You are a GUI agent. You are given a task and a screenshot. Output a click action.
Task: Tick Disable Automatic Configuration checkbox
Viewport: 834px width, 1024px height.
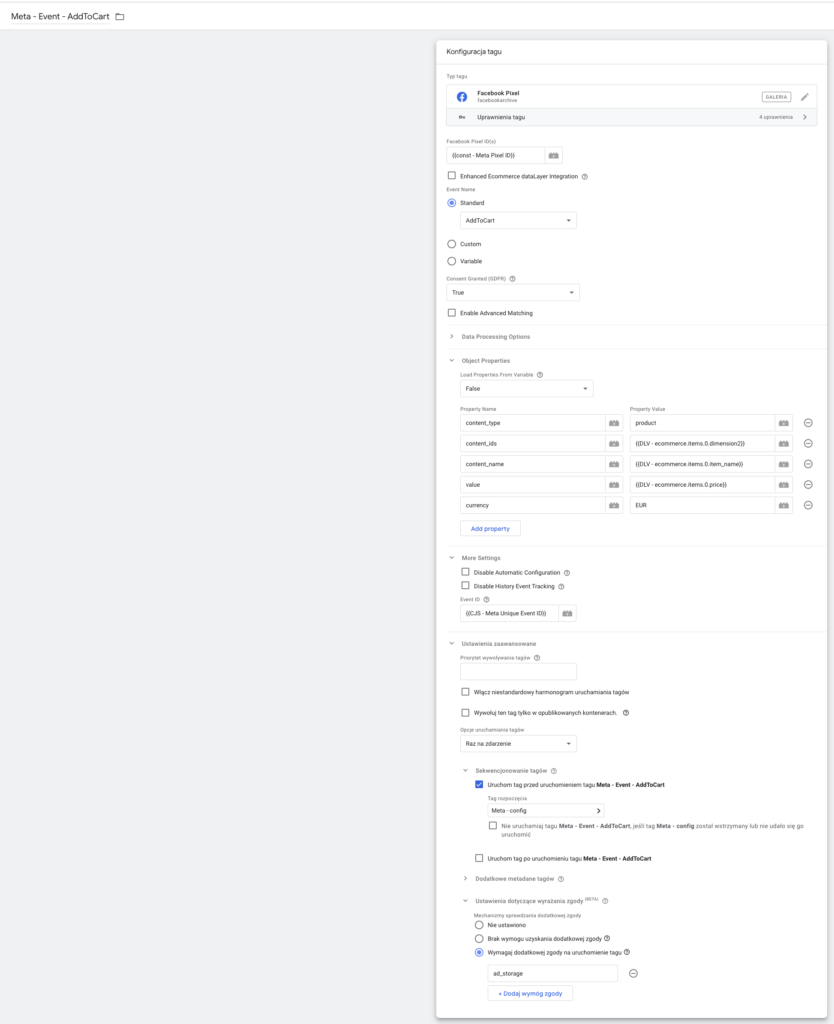pos(465,572)
